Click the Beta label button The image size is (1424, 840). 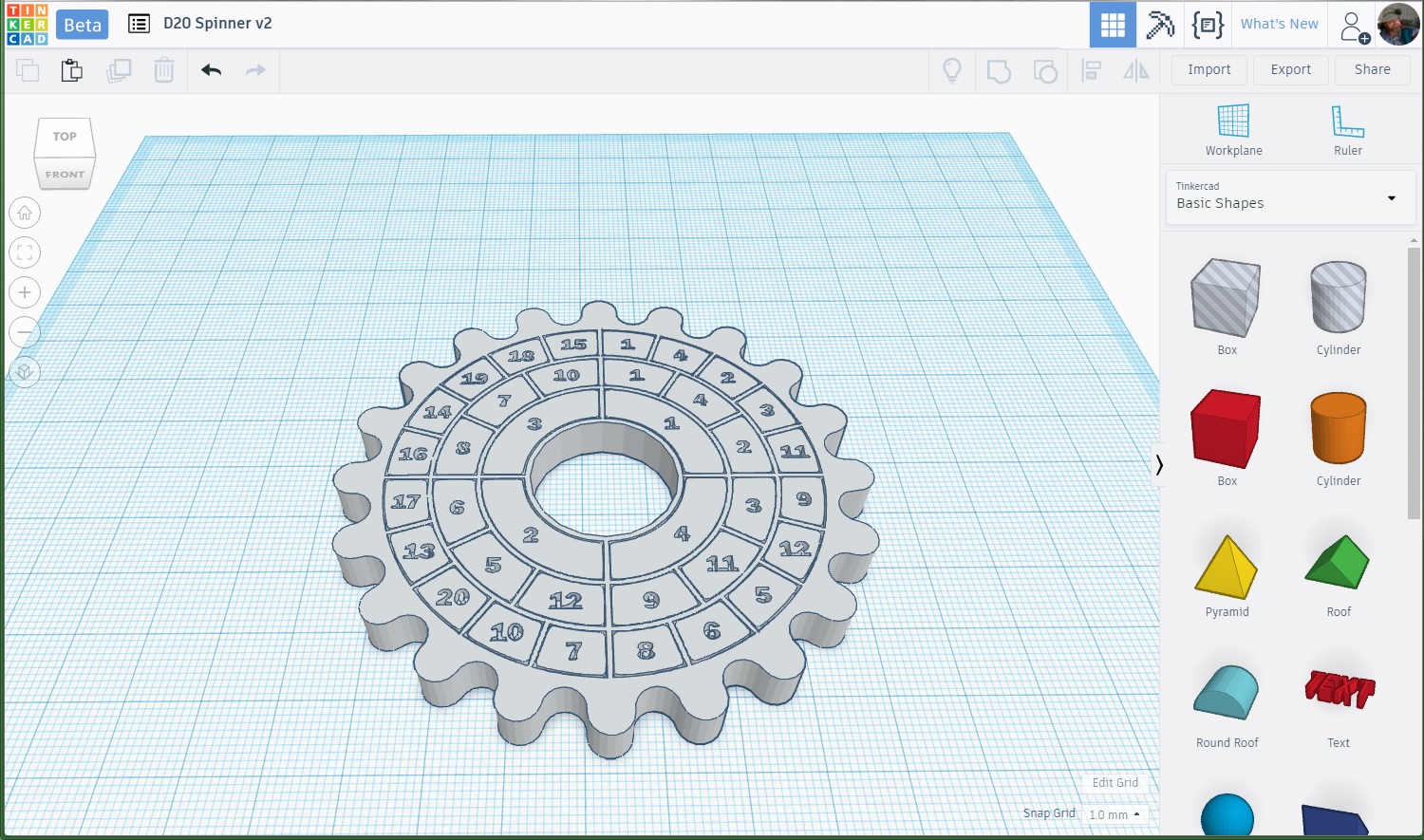pyautogui.click(x=82, y=25)
